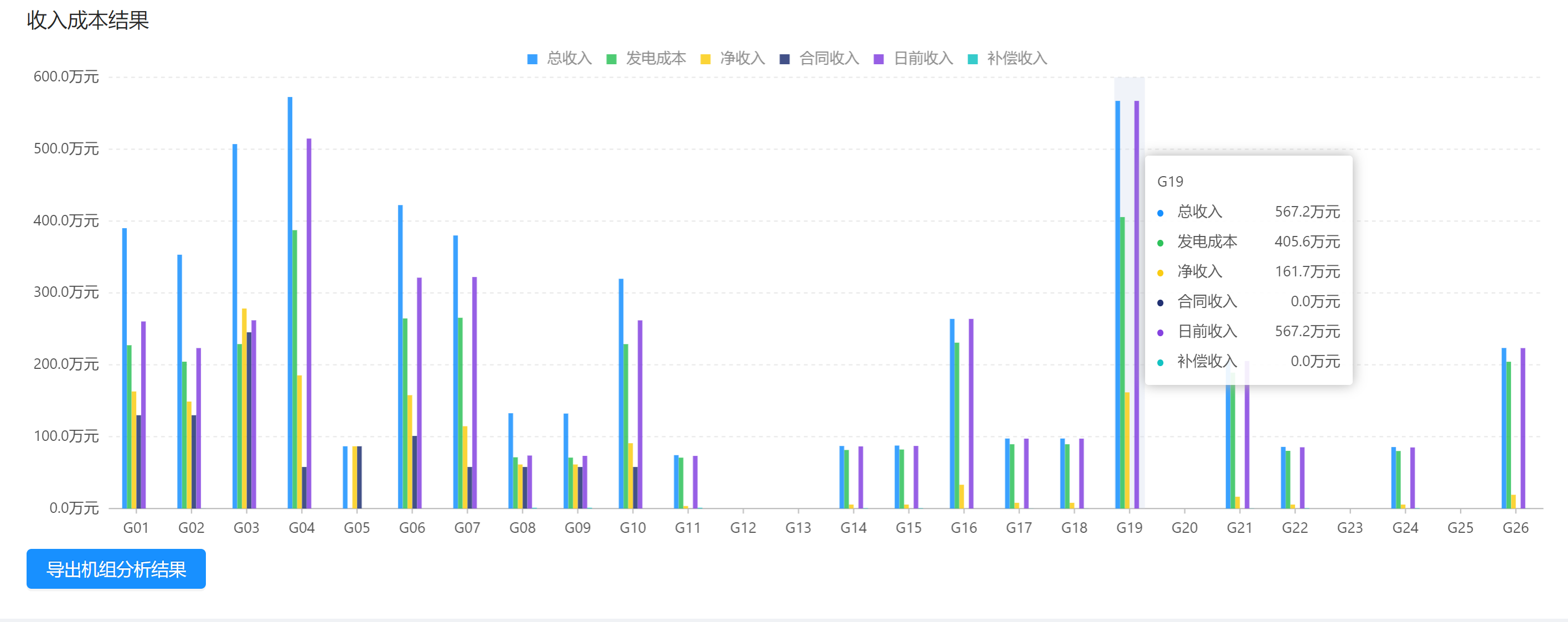Click the 导出机组分析结果 export button
This screenshot has width=1568, height=622.
click(x=116, y=569)
